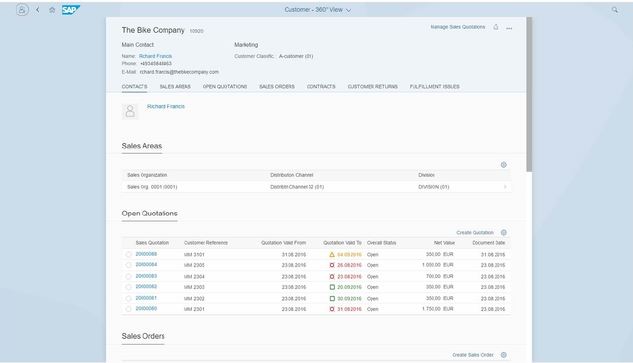Expand the DIVISION (01) sales area row chevron
Image resolution: width=633 pixels, height=363 pixels.
tap(505, 187)
